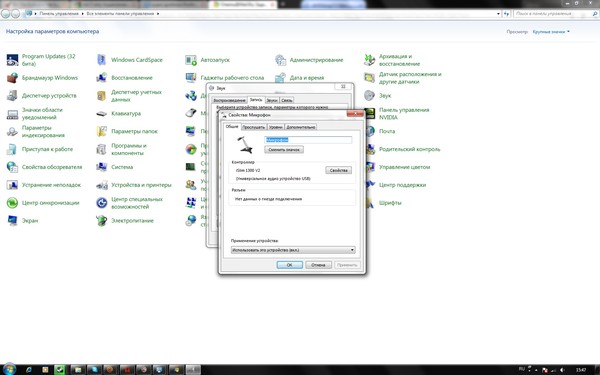Expand Применение устройства dropdown
Image resolution: width=600 pixels, height=375 pixels.
(x=293, y=250)
